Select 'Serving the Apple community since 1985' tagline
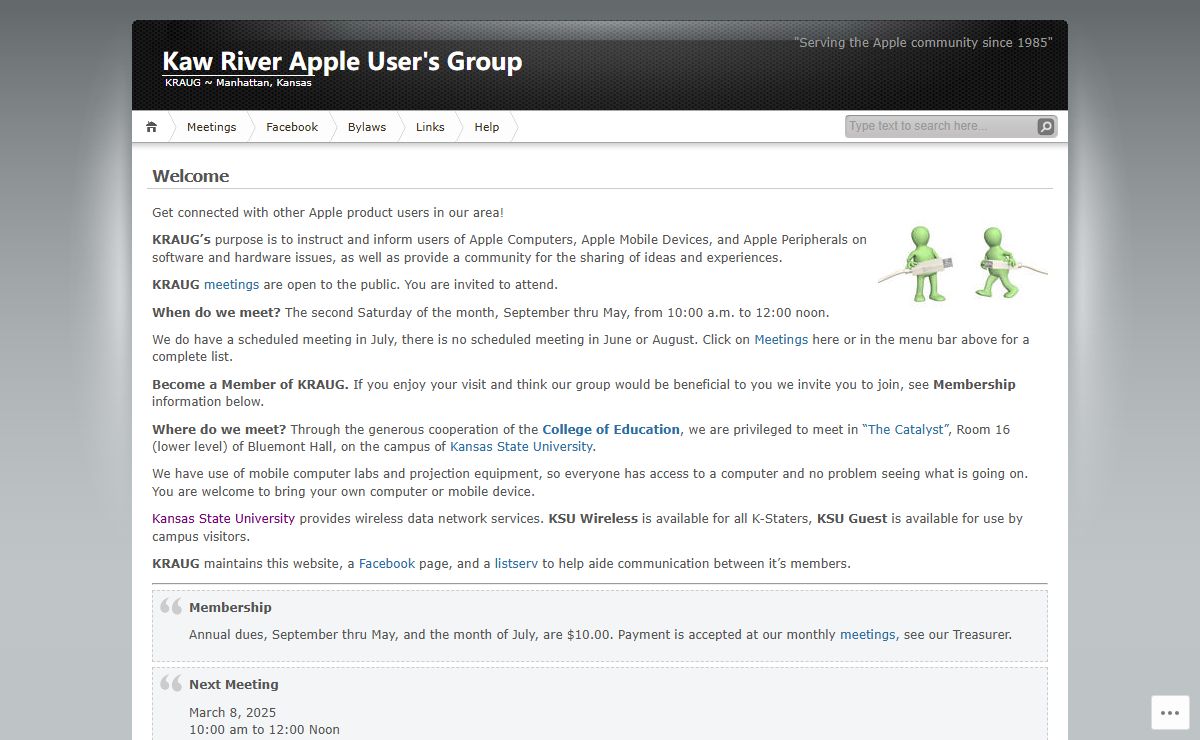This screenshot has height=740, width=1200. tap(923, 43)
